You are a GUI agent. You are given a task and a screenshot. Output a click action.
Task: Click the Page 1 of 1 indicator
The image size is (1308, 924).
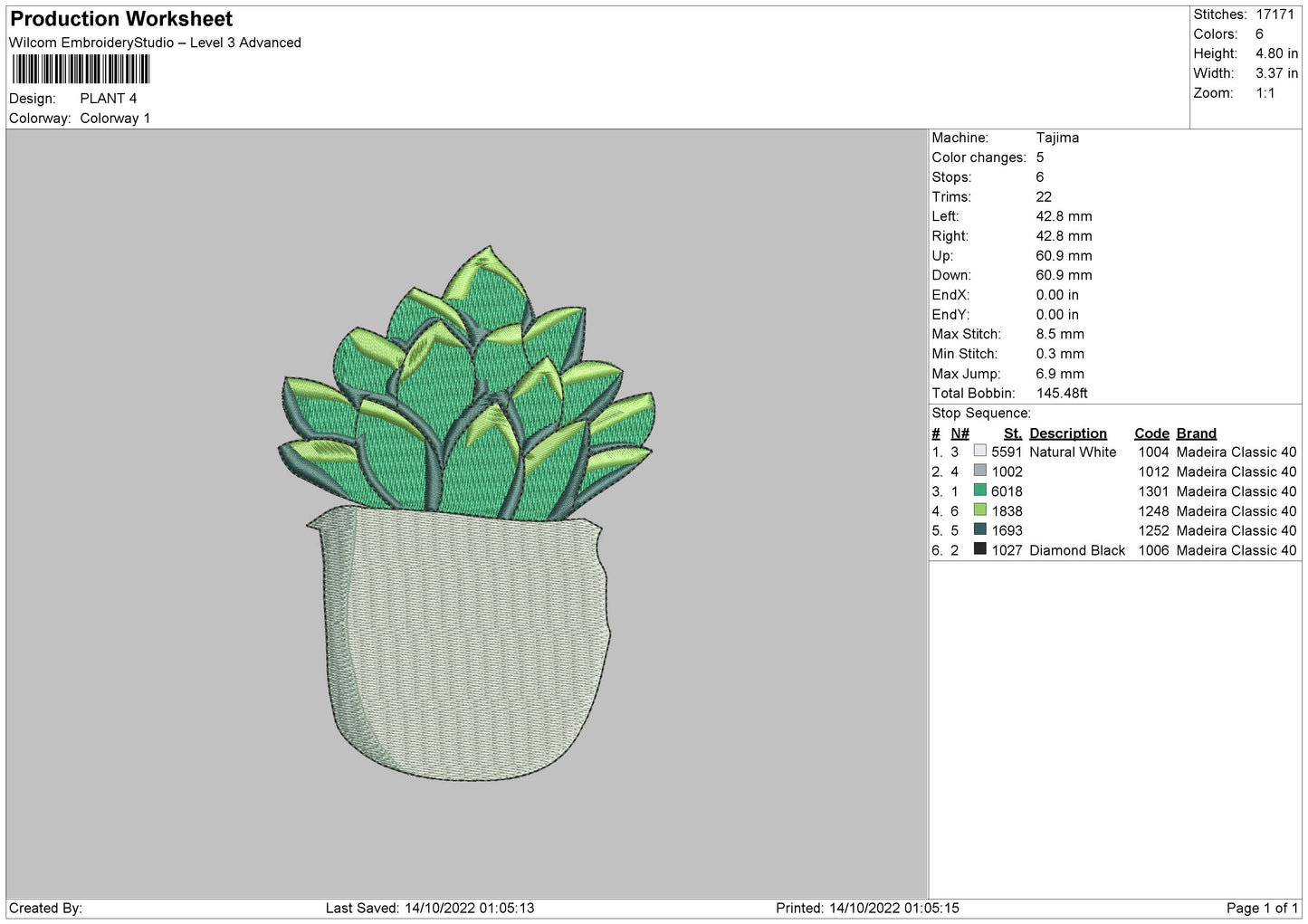[x=1262, y=908]
